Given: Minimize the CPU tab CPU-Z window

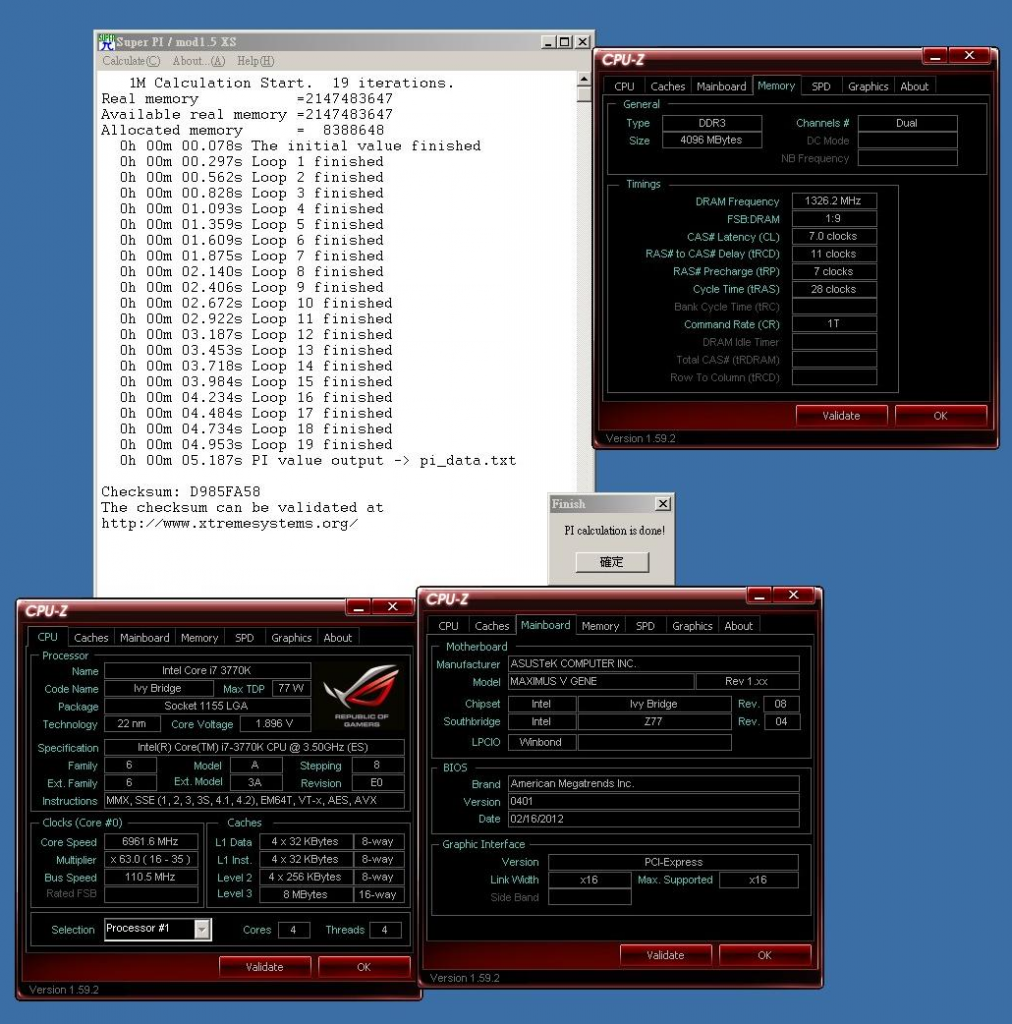Looking at the screenshot, I should [x=358, y=607].
